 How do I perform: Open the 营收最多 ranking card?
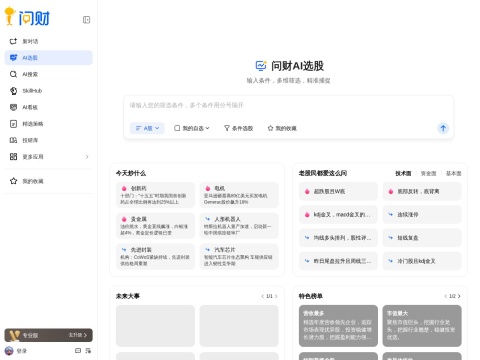pos(338,326)
